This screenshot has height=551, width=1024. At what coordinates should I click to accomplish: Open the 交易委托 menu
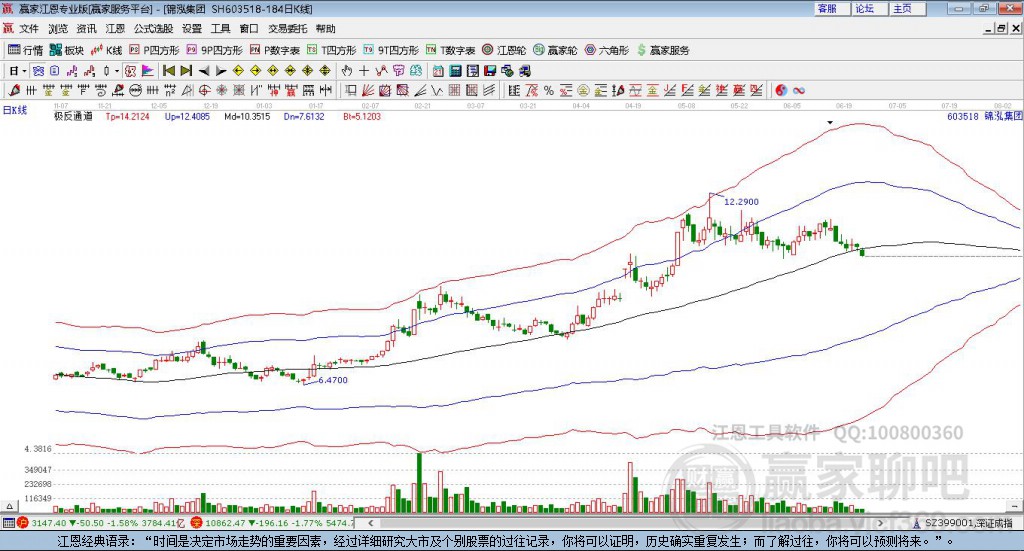pos(287,29)
